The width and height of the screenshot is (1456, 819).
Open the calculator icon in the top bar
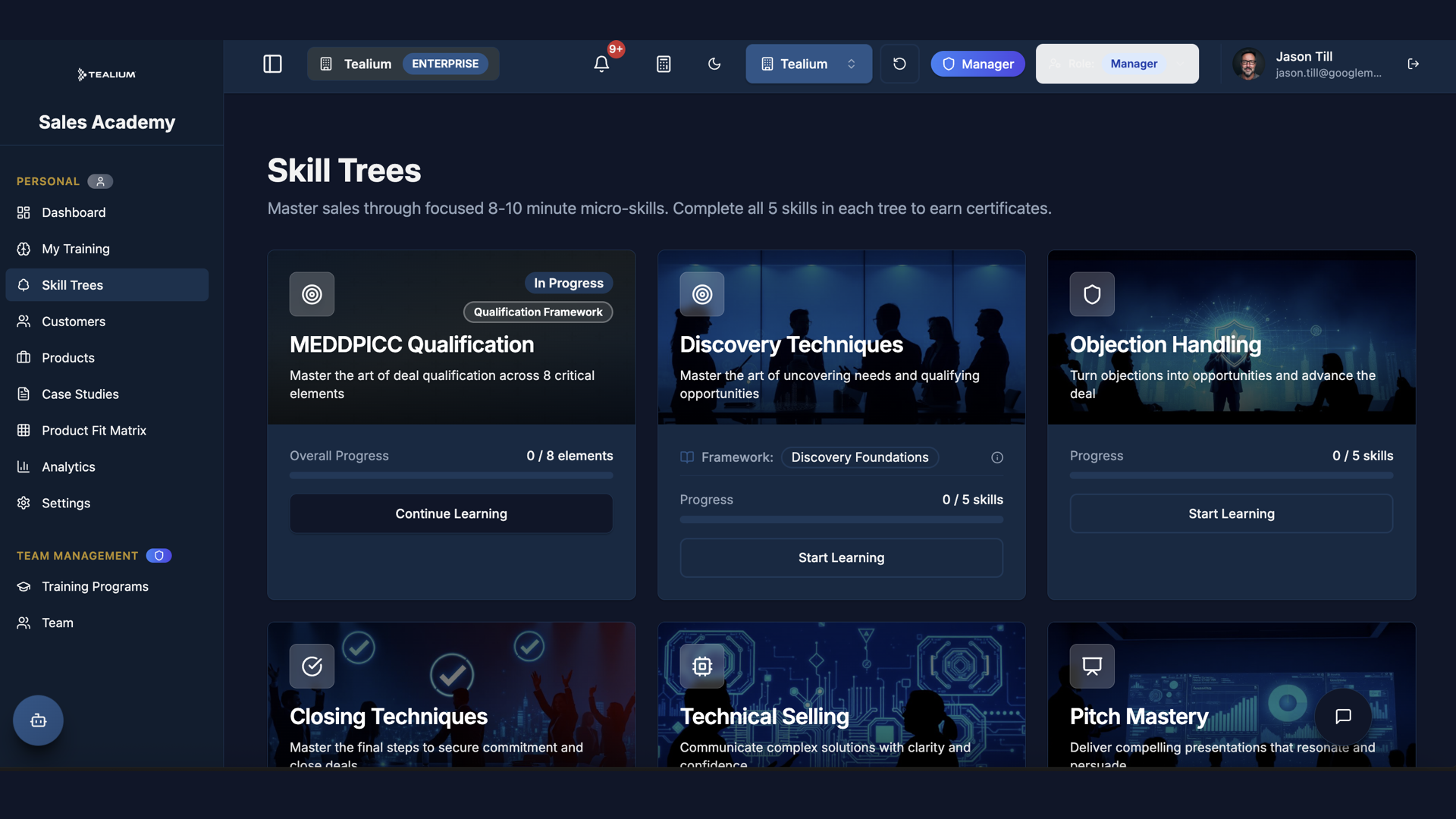click(664, 64)
